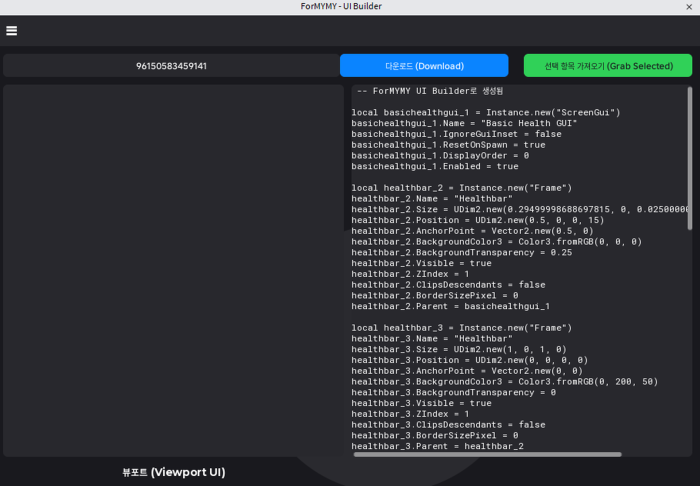Image resolution: width=700 pixels, height=486 pixels.
Task: Click line 'healthbar_3.Name = "Healthbar"'
Action: (x=432, y=338)
